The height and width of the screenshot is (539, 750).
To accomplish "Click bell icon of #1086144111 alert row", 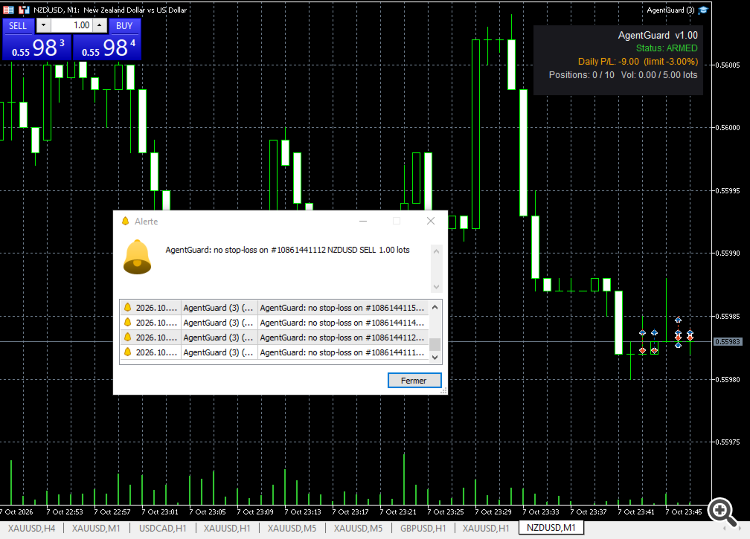I will (x=127, y=352).
